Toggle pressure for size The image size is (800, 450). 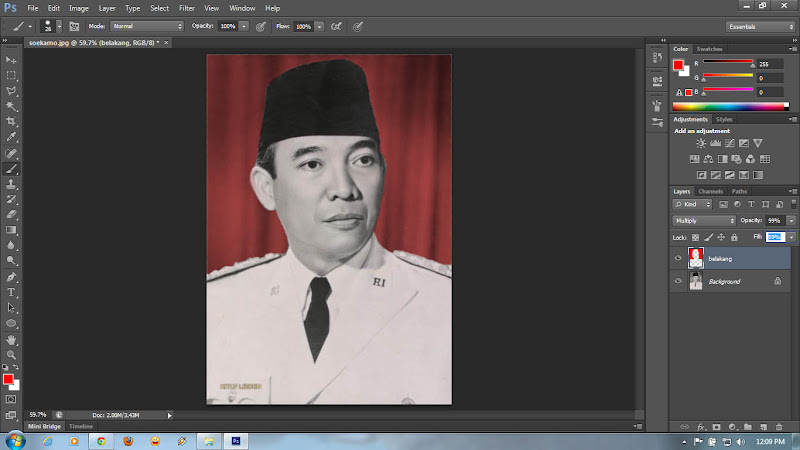[358, 27]
